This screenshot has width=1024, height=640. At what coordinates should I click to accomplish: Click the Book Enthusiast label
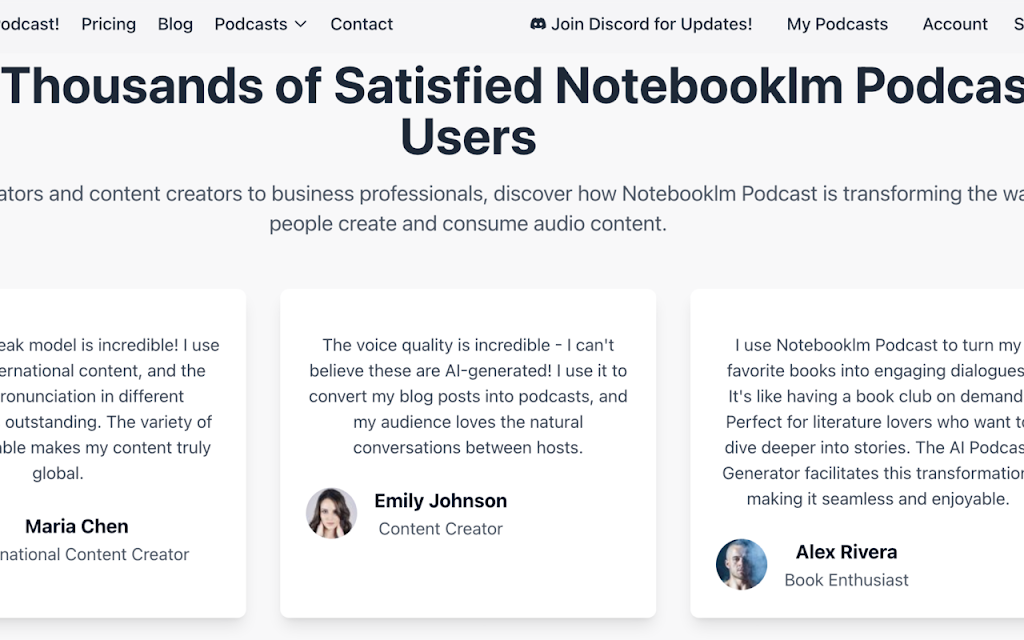point(846,580)
